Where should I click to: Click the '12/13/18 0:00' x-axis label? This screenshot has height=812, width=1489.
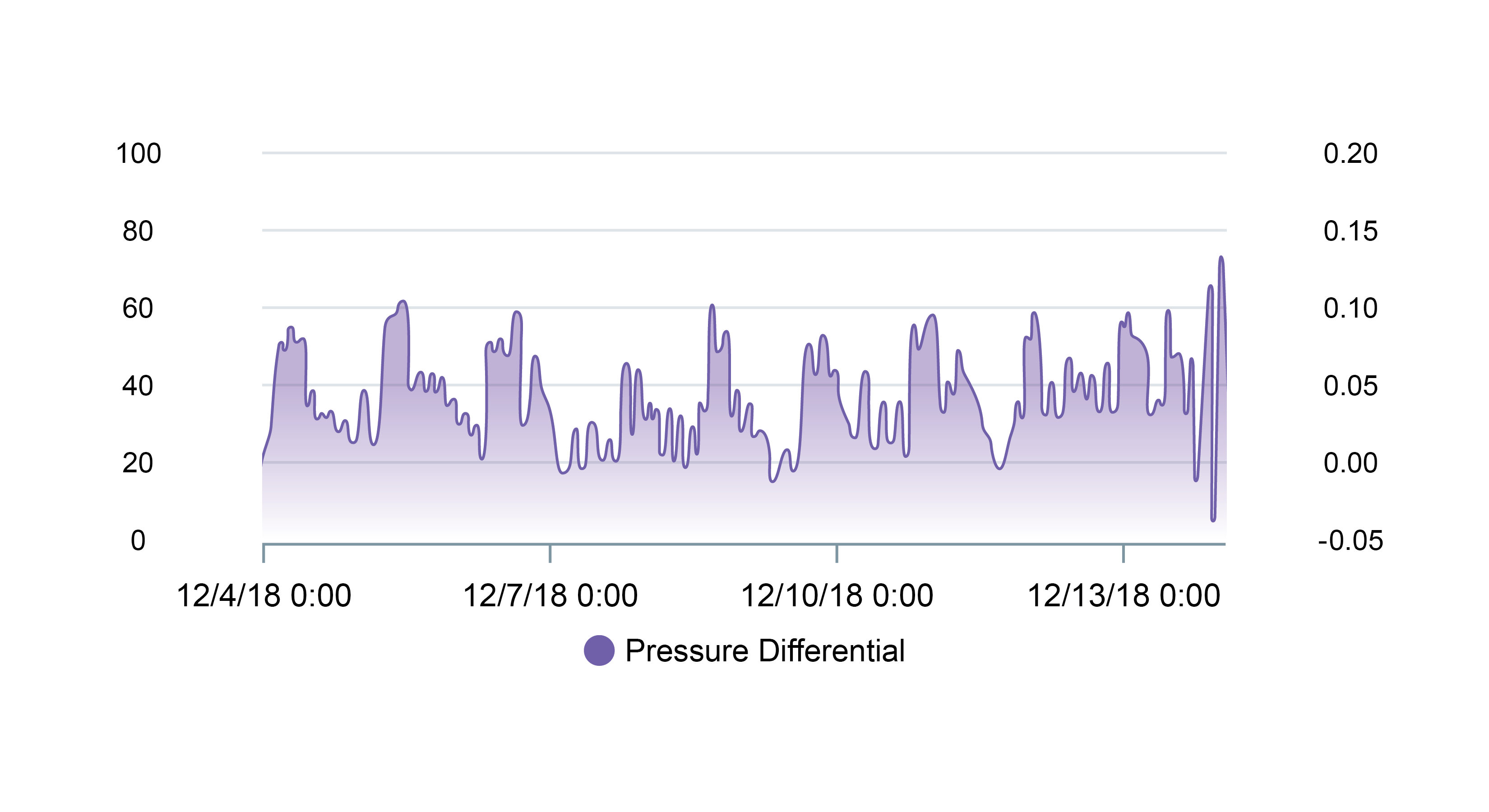[x=1124, y=595]
